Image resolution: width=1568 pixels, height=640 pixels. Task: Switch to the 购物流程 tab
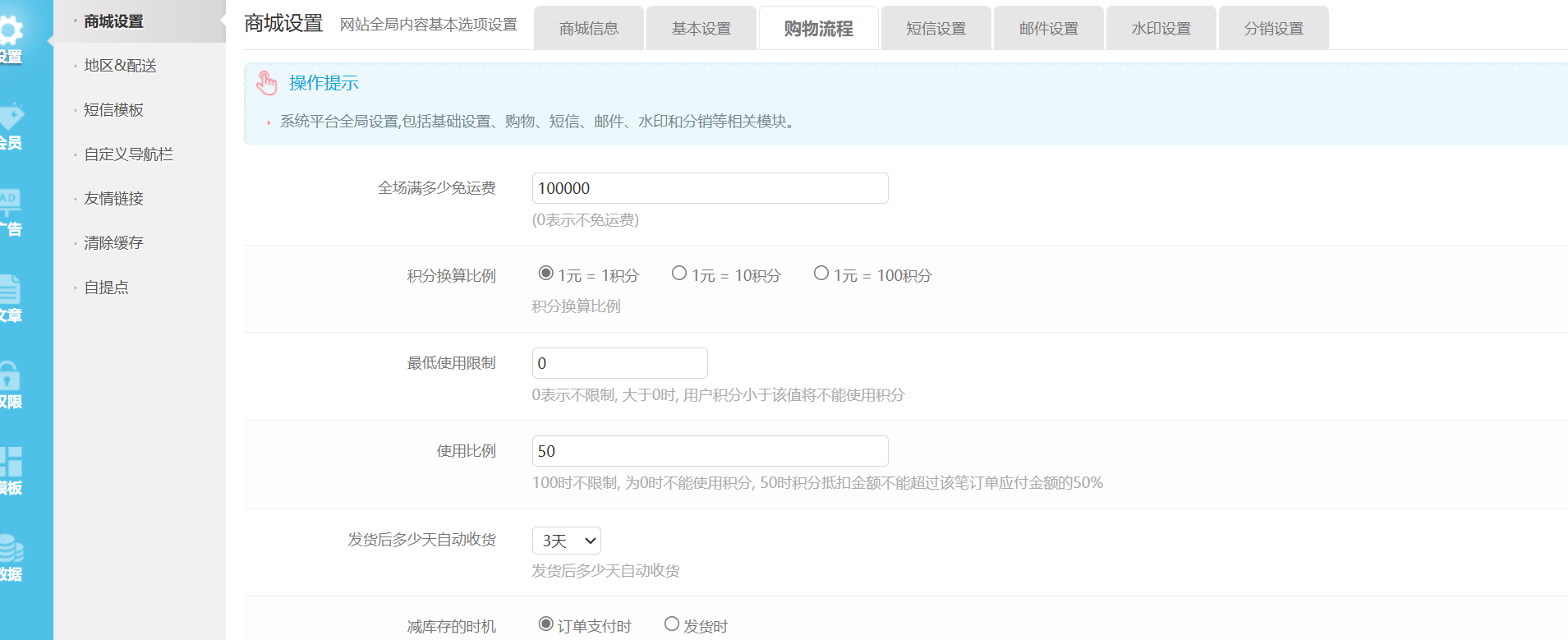click(x=819, y=28)
